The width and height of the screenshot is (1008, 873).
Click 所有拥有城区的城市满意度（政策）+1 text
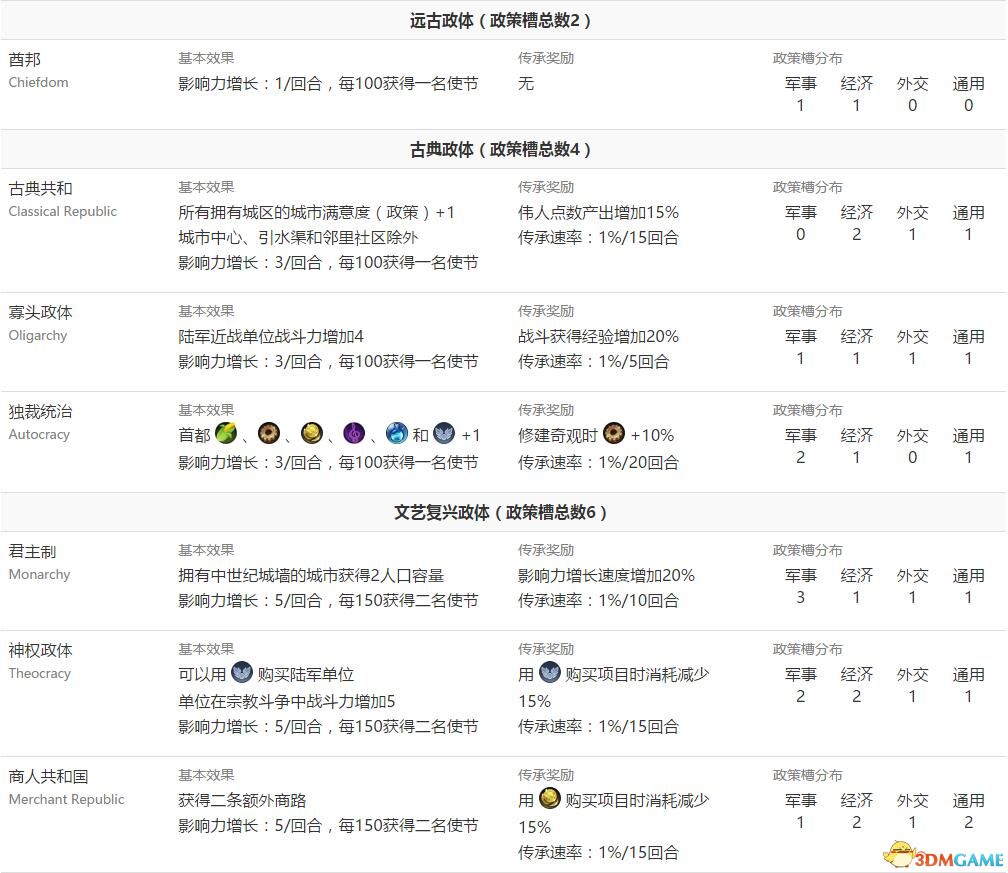tap(316, 213)
